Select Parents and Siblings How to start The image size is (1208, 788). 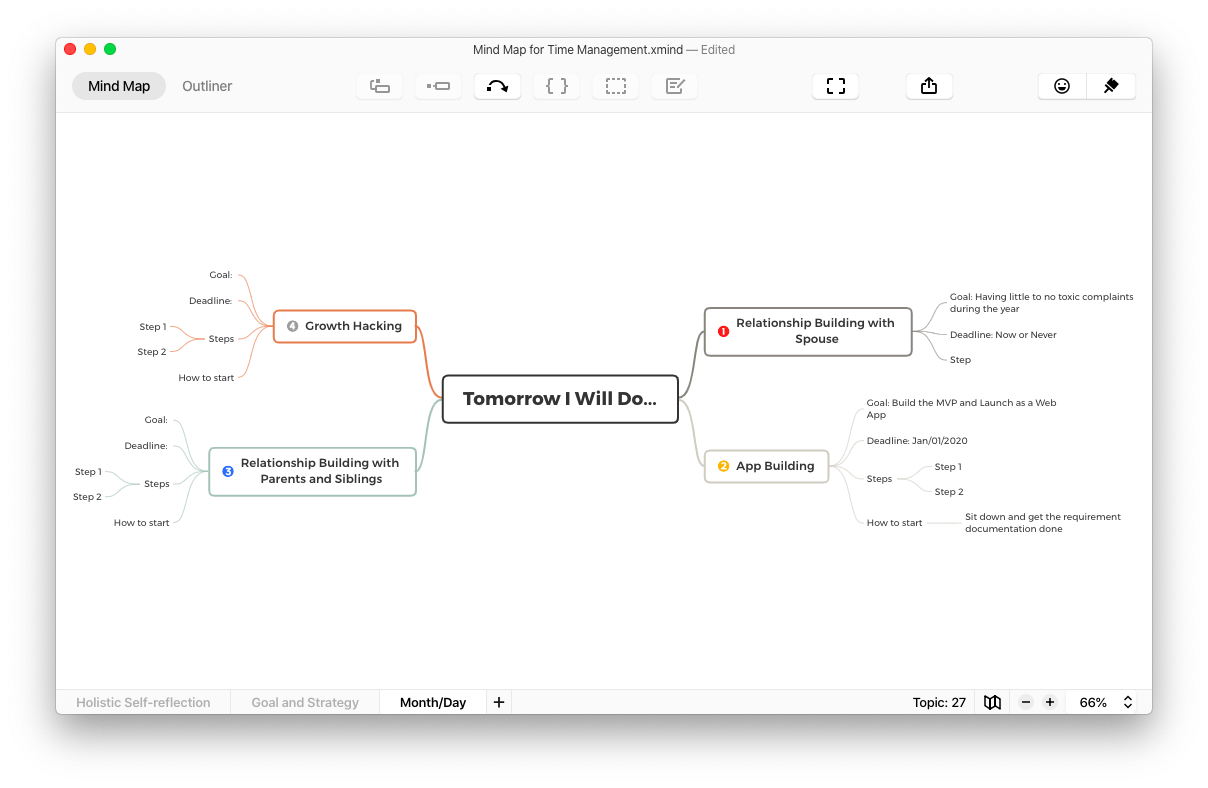coord(142,523)
